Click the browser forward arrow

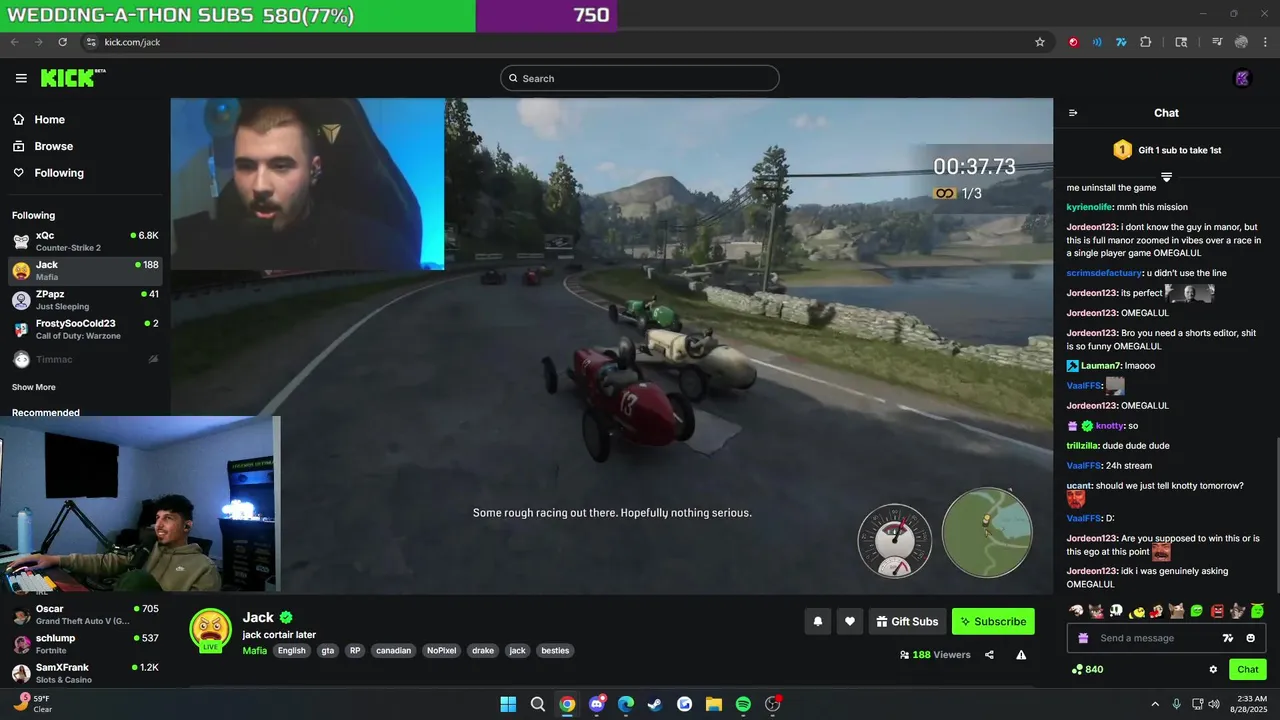[38, 42]
